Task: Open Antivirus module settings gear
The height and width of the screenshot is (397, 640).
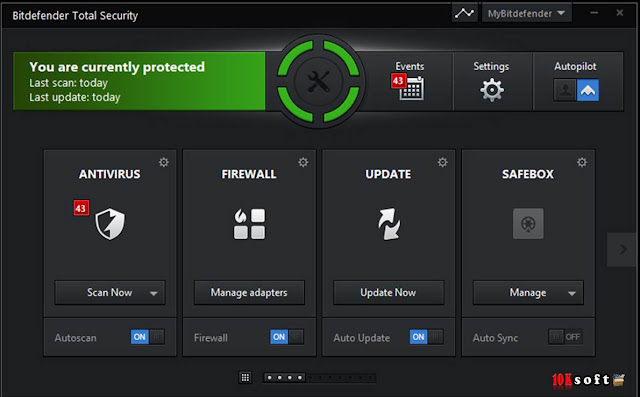Action: [x=164, y=162]
